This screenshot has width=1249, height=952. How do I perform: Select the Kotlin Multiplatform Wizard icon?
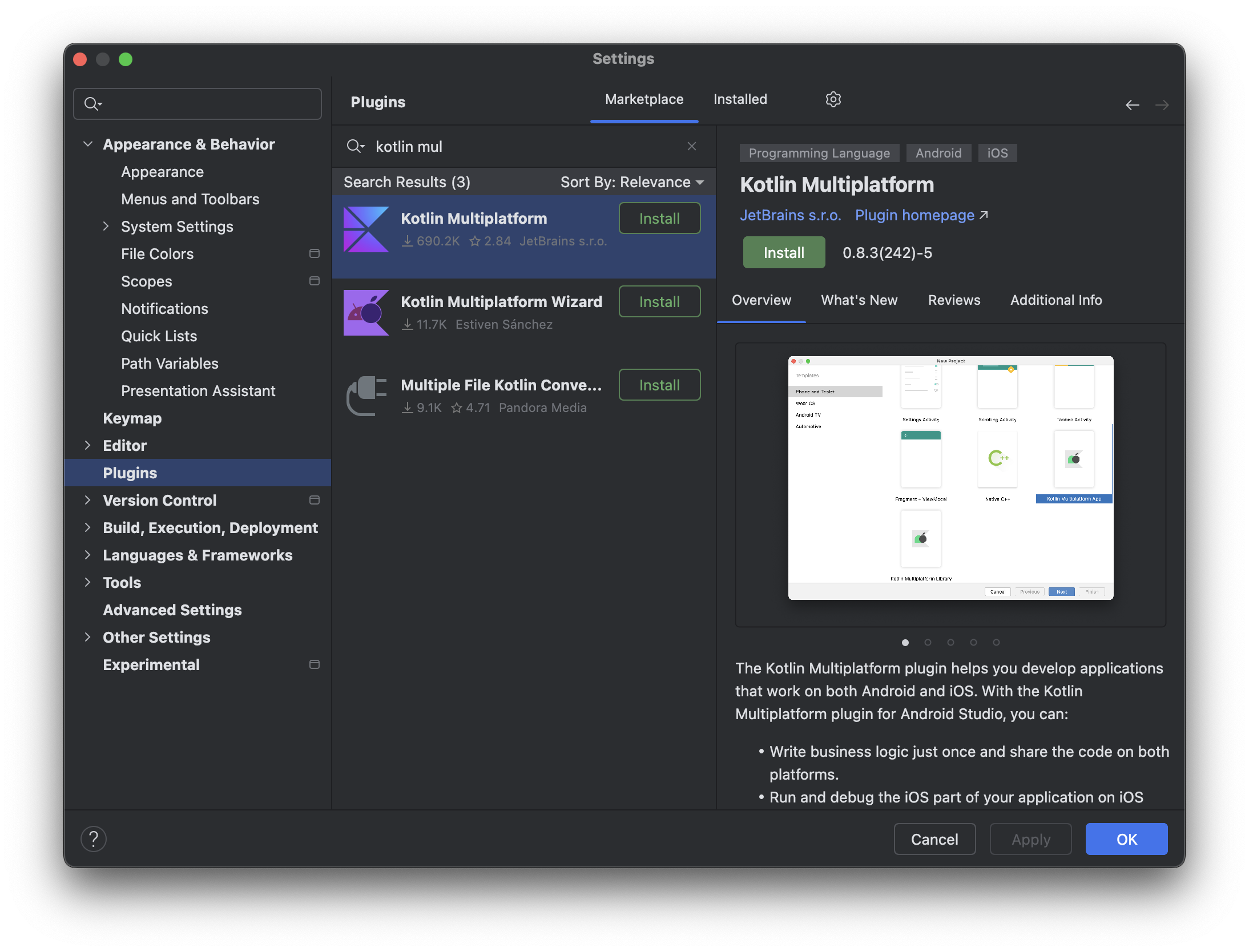pyautogui.click(x=366, y=313)
